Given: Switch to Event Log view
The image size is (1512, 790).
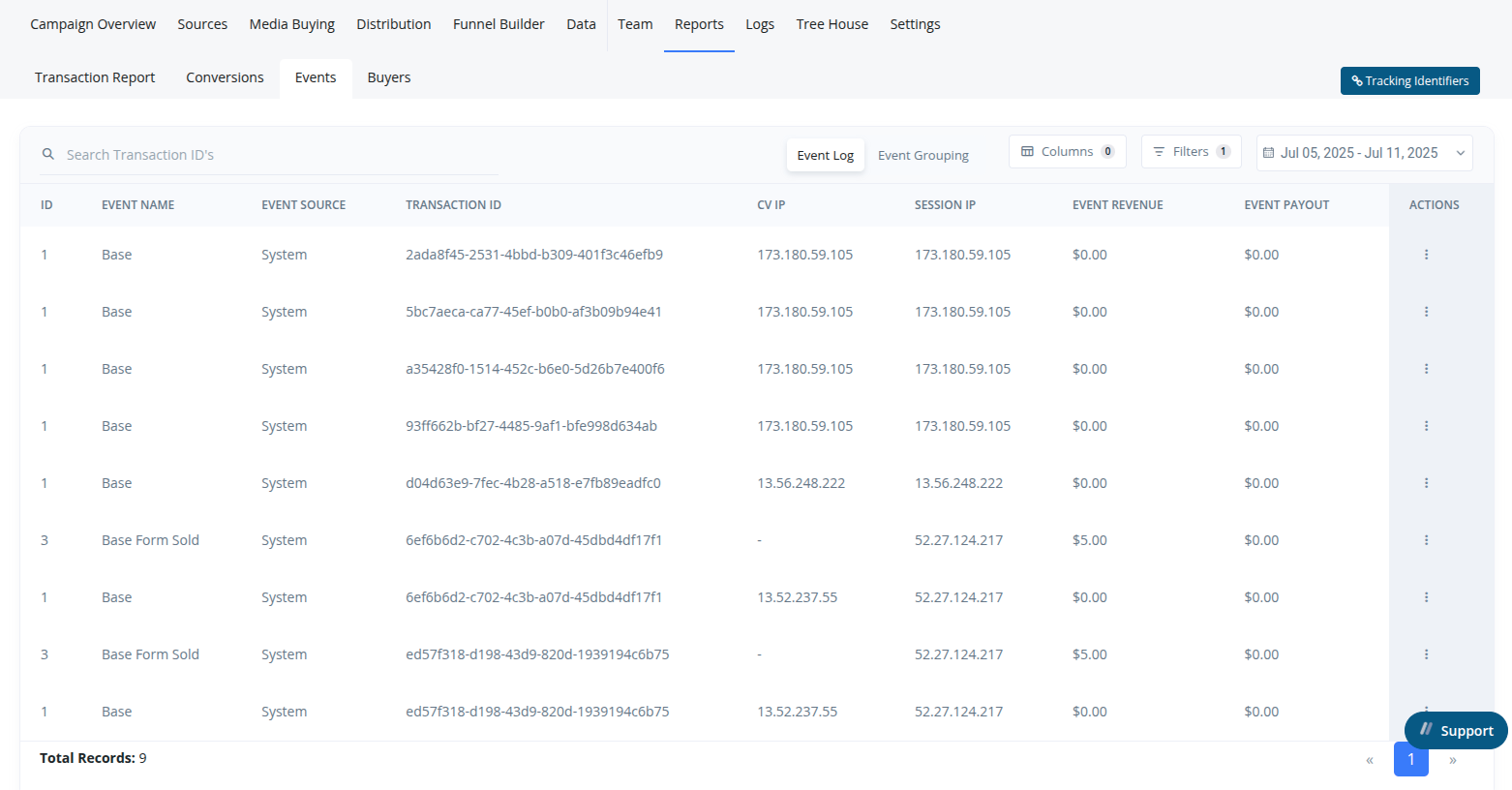Looking at the screenshot, I should pyautogui.click(x=825, y=155).
